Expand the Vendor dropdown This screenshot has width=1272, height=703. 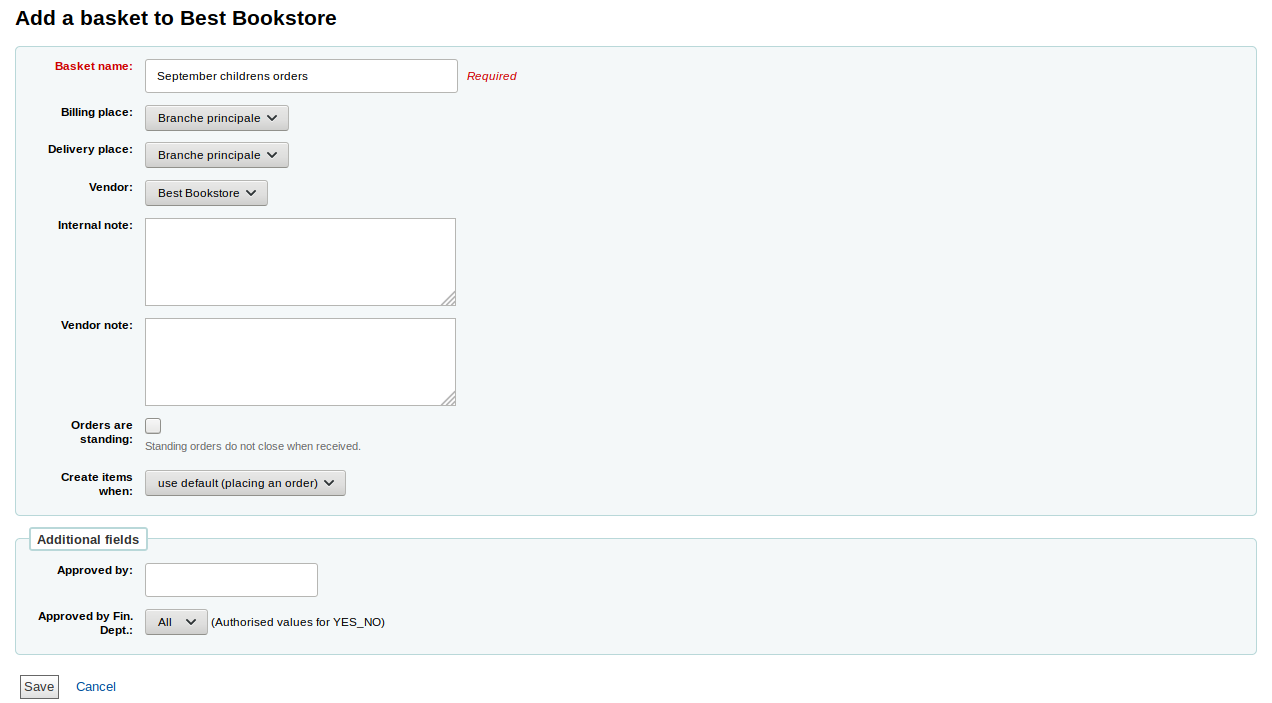[x=206, y=193]
